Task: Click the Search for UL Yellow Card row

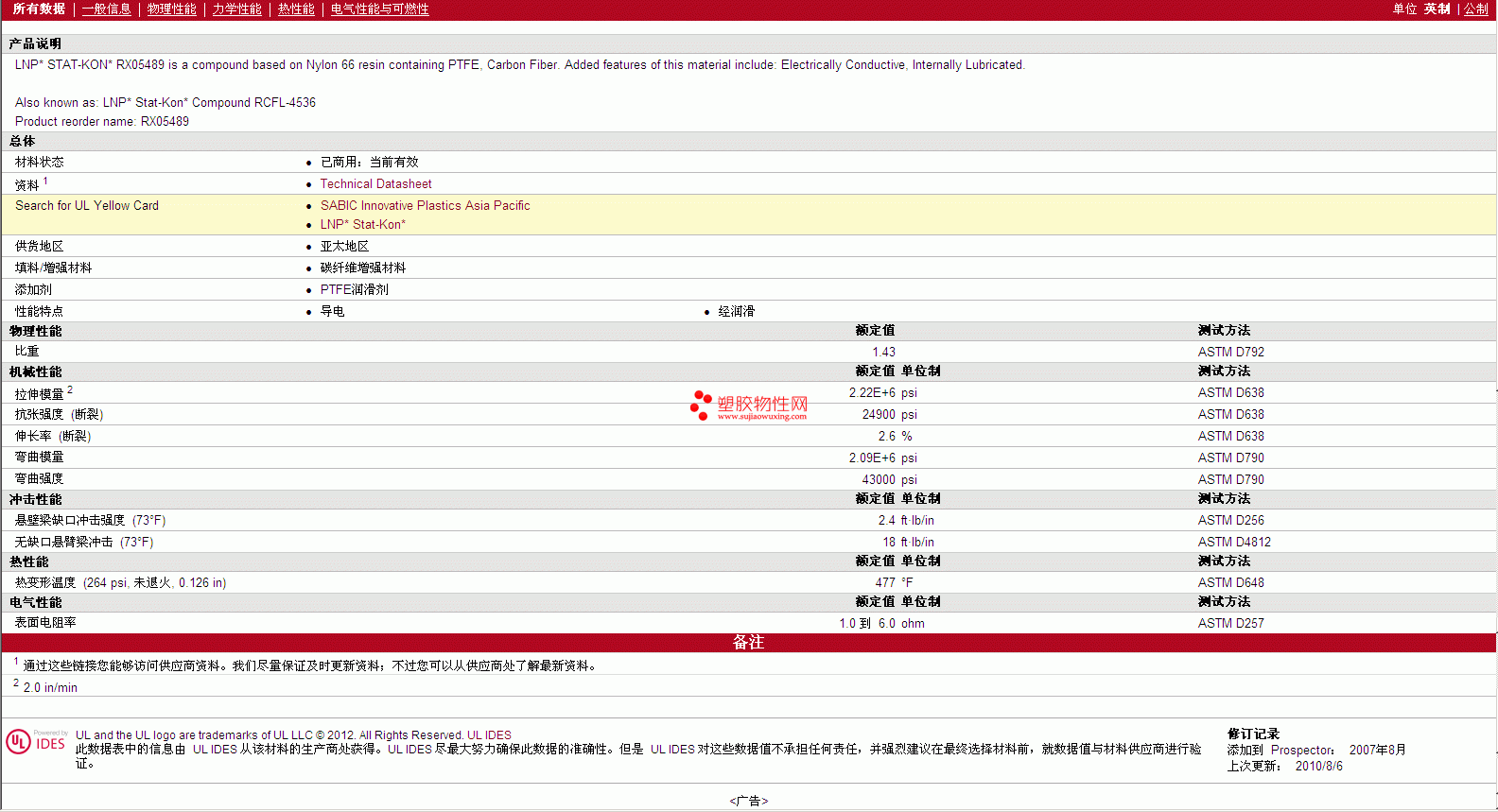Action: [x=749, y=215]
